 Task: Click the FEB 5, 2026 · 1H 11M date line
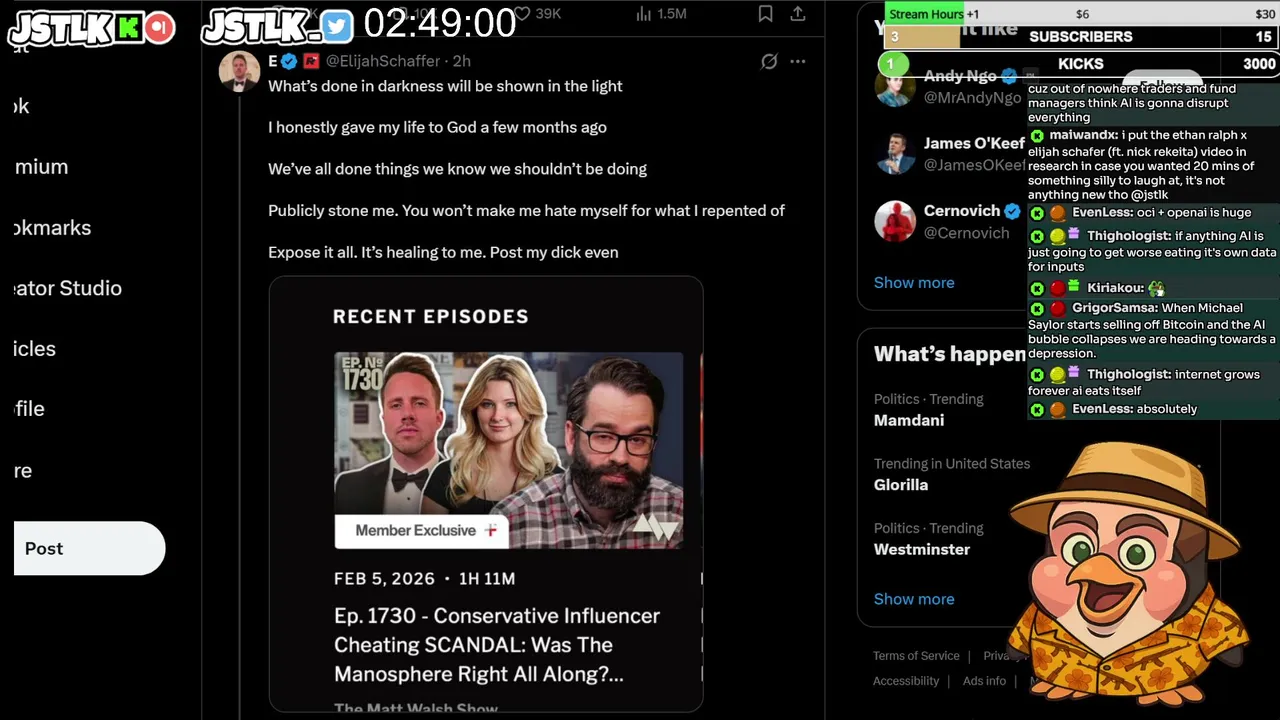425,579
